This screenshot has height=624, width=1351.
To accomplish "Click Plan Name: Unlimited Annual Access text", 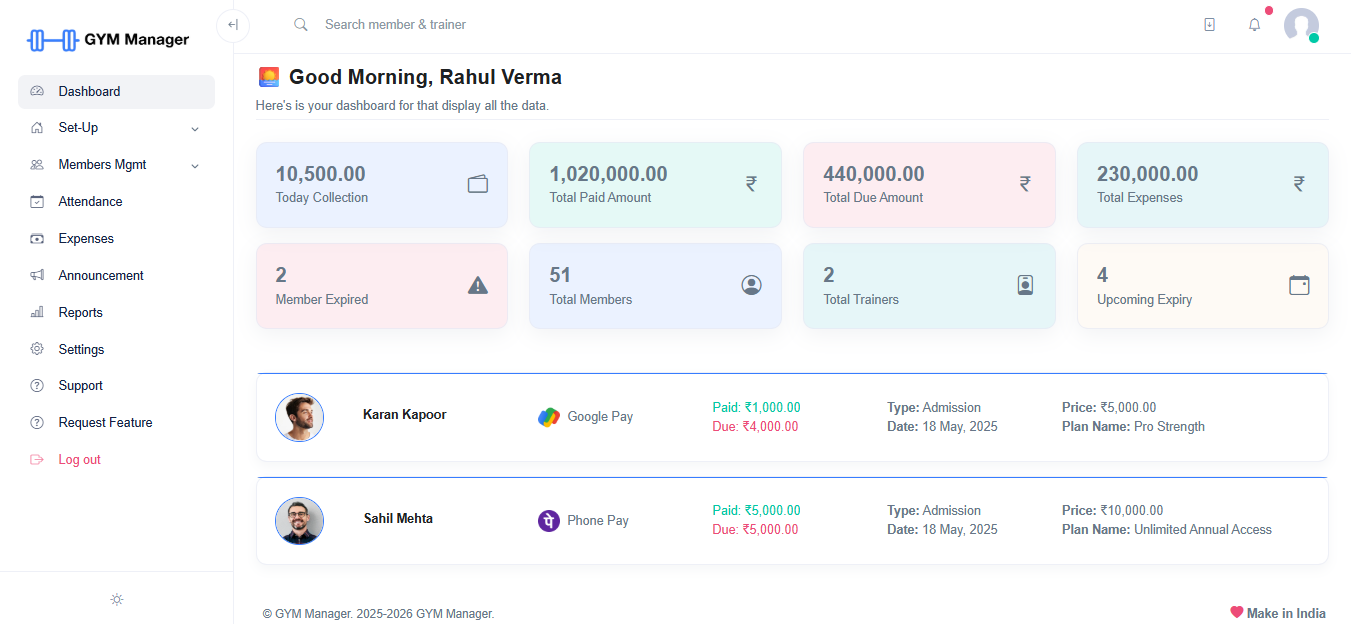I will 1167,529.
